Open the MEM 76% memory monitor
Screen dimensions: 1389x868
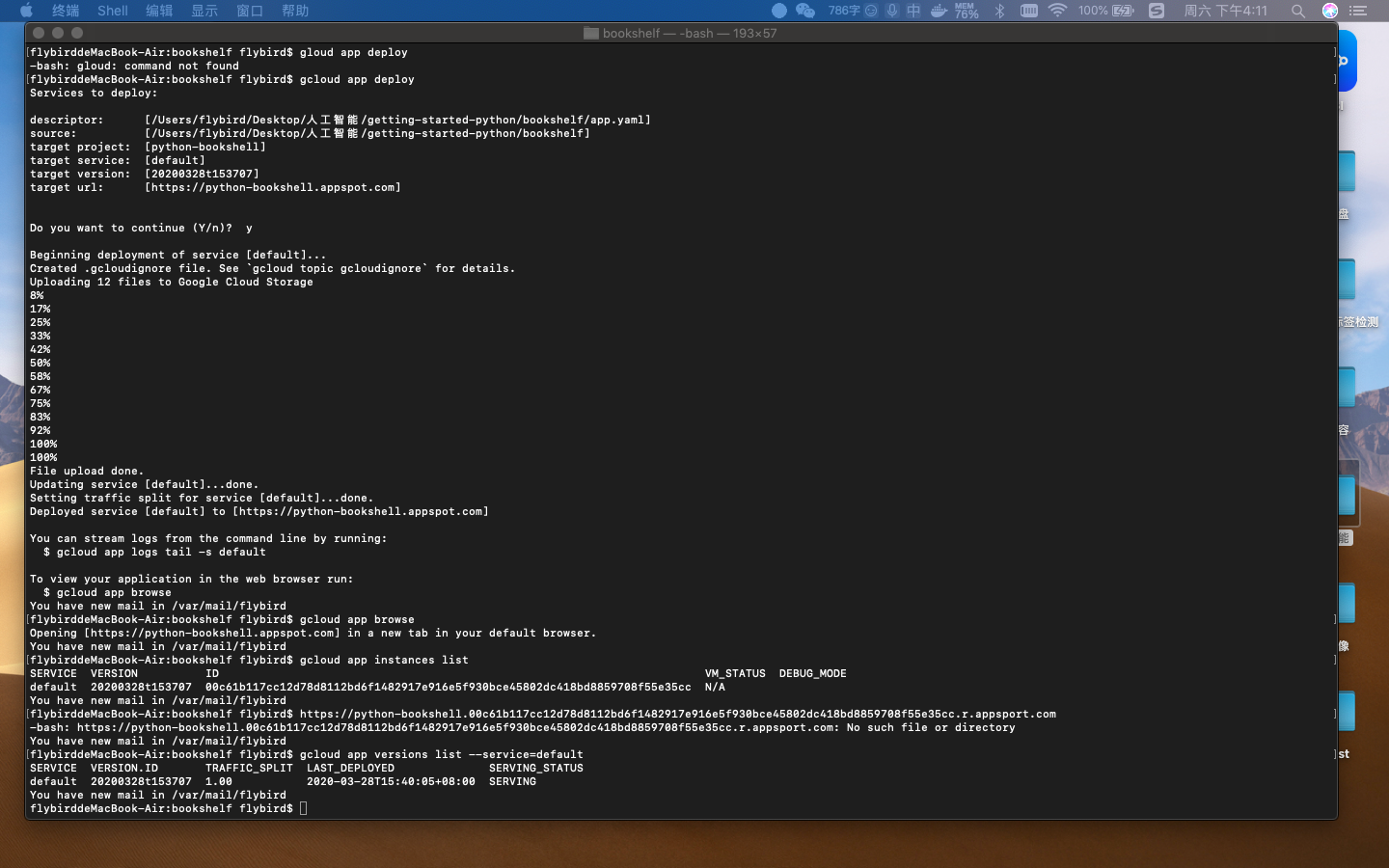coord(967,11)
